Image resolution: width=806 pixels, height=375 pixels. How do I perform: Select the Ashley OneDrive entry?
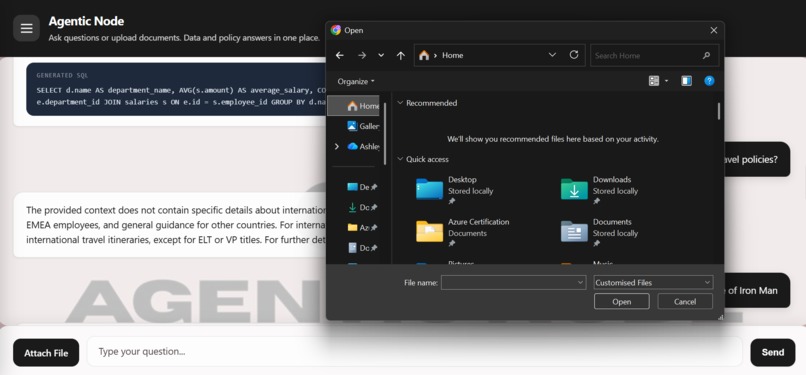pos(363,146)
